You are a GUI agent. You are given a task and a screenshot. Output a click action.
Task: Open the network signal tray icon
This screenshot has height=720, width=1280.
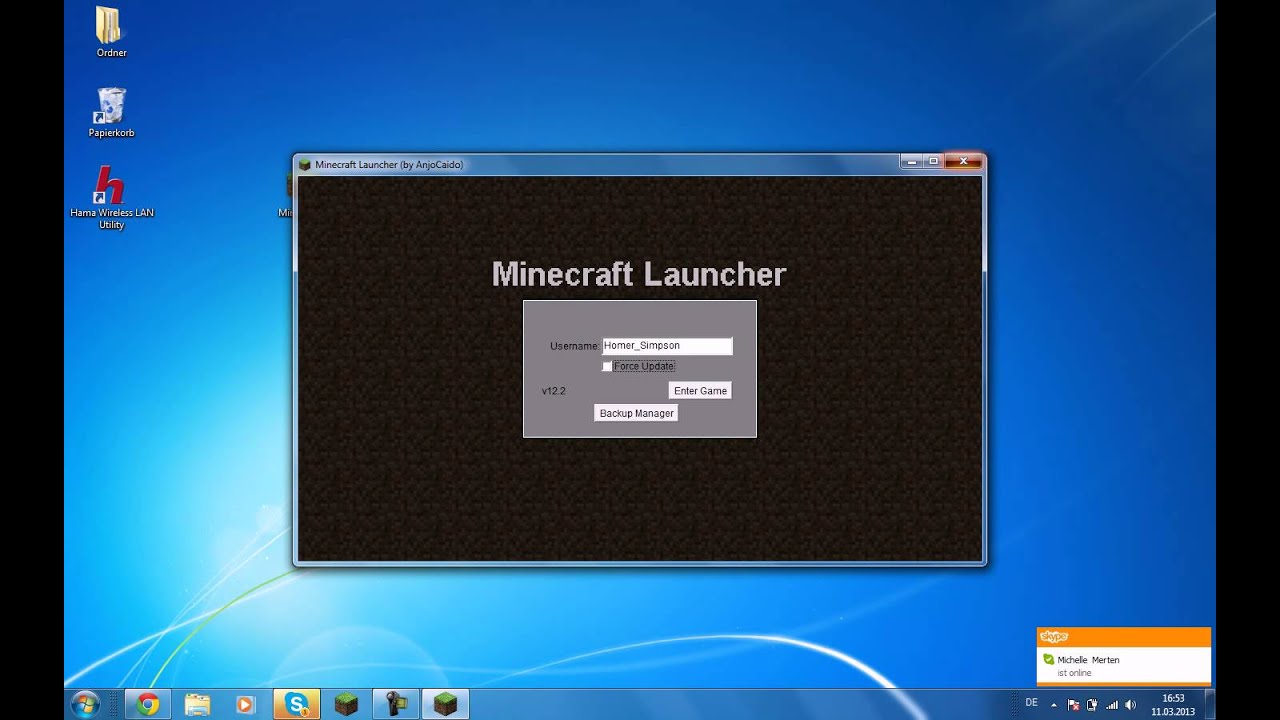pos(1111,704)
